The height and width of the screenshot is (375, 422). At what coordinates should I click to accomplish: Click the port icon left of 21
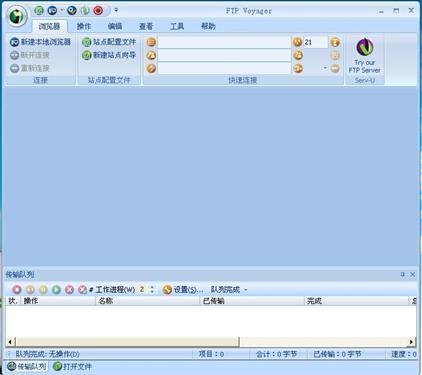297,42
